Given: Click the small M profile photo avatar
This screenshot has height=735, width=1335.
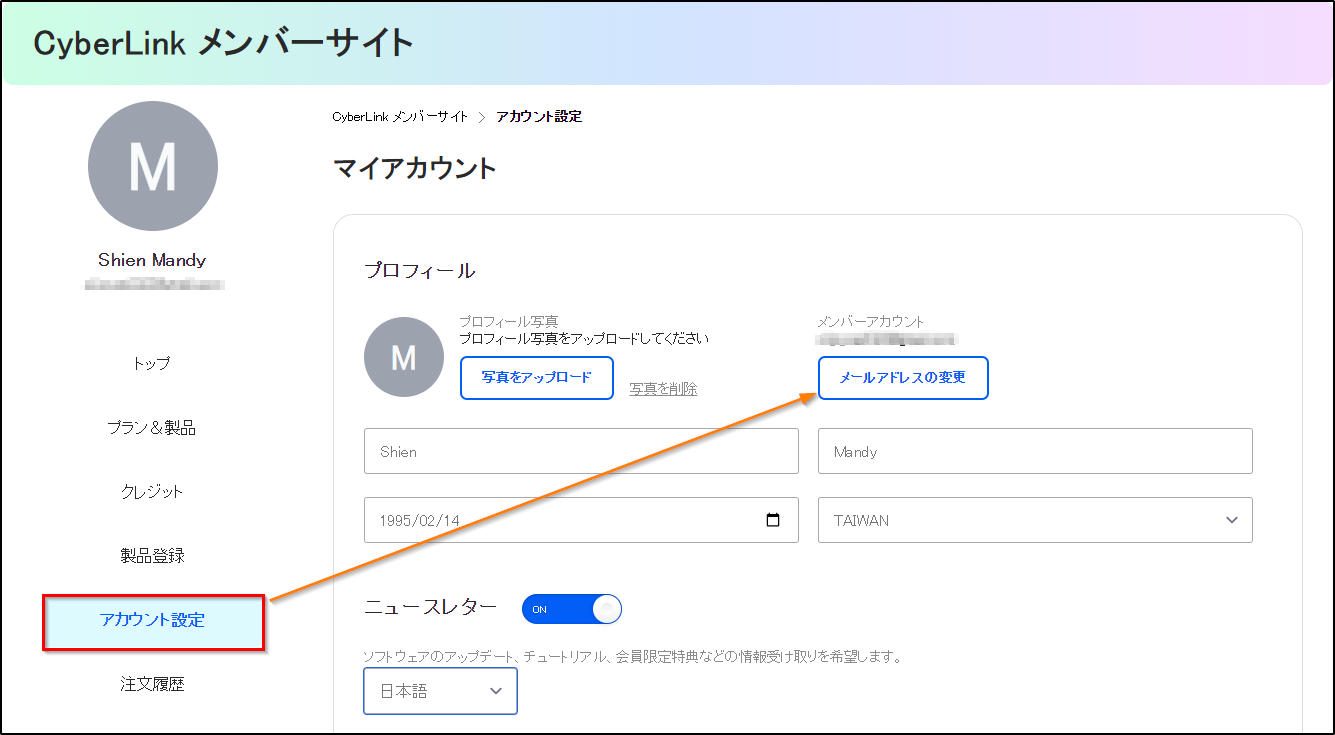Looking at the screenshot, I should [x=404, y=357].
